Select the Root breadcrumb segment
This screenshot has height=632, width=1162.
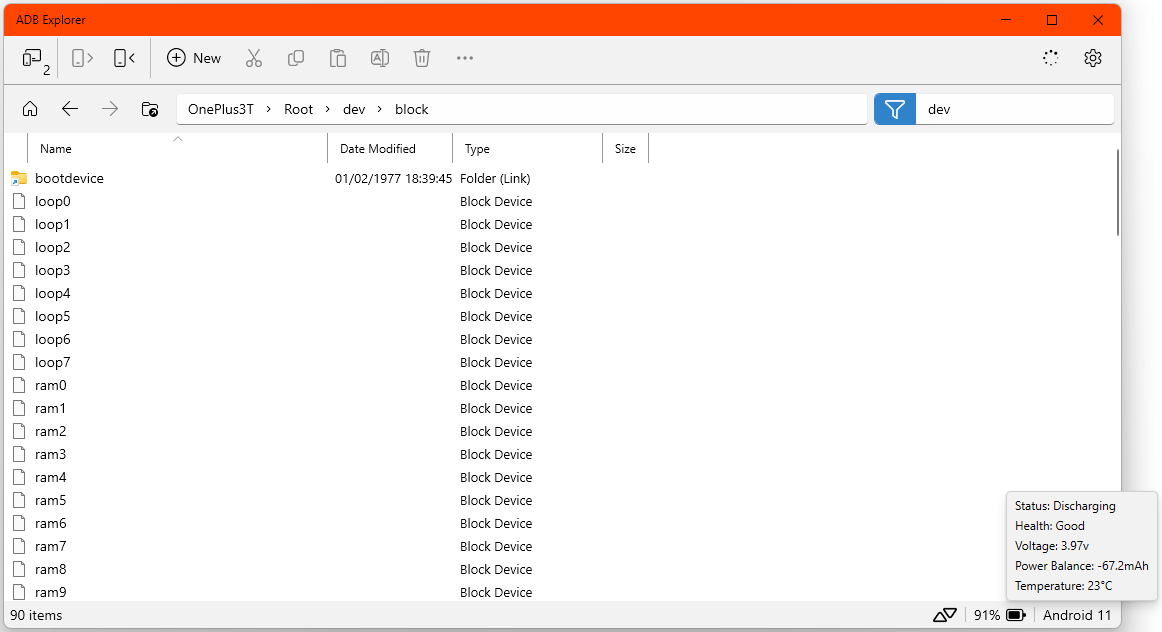click(x=299, y=109)
